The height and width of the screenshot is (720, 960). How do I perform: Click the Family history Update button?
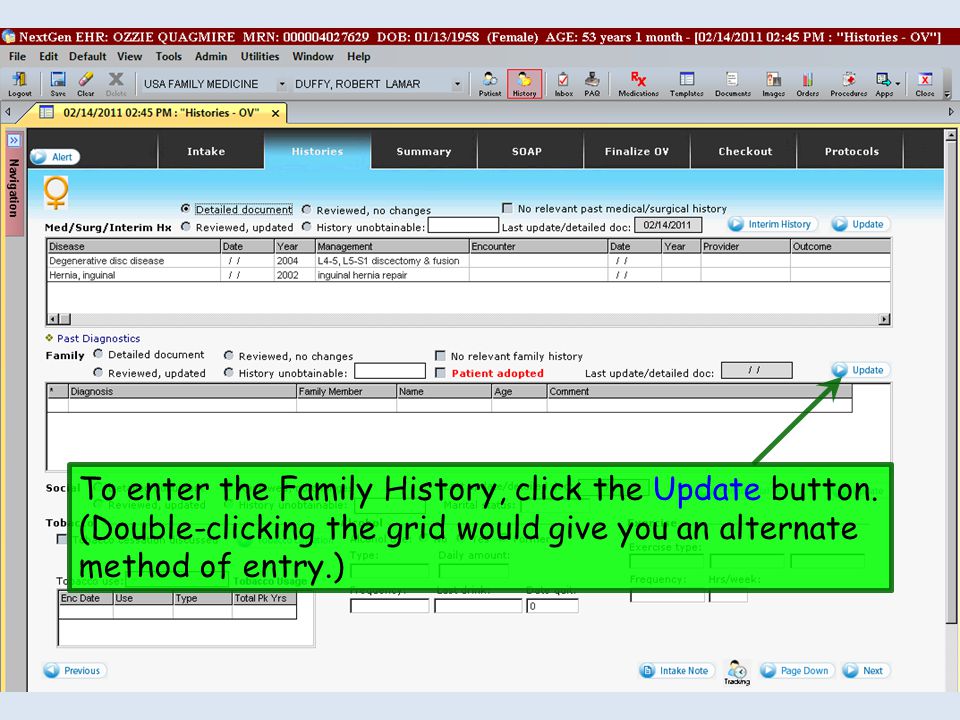[860, 370]
